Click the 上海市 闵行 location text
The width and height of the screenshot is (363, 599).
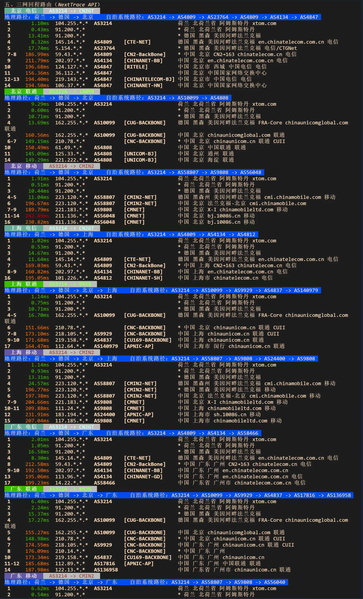(x=209, y=346)
